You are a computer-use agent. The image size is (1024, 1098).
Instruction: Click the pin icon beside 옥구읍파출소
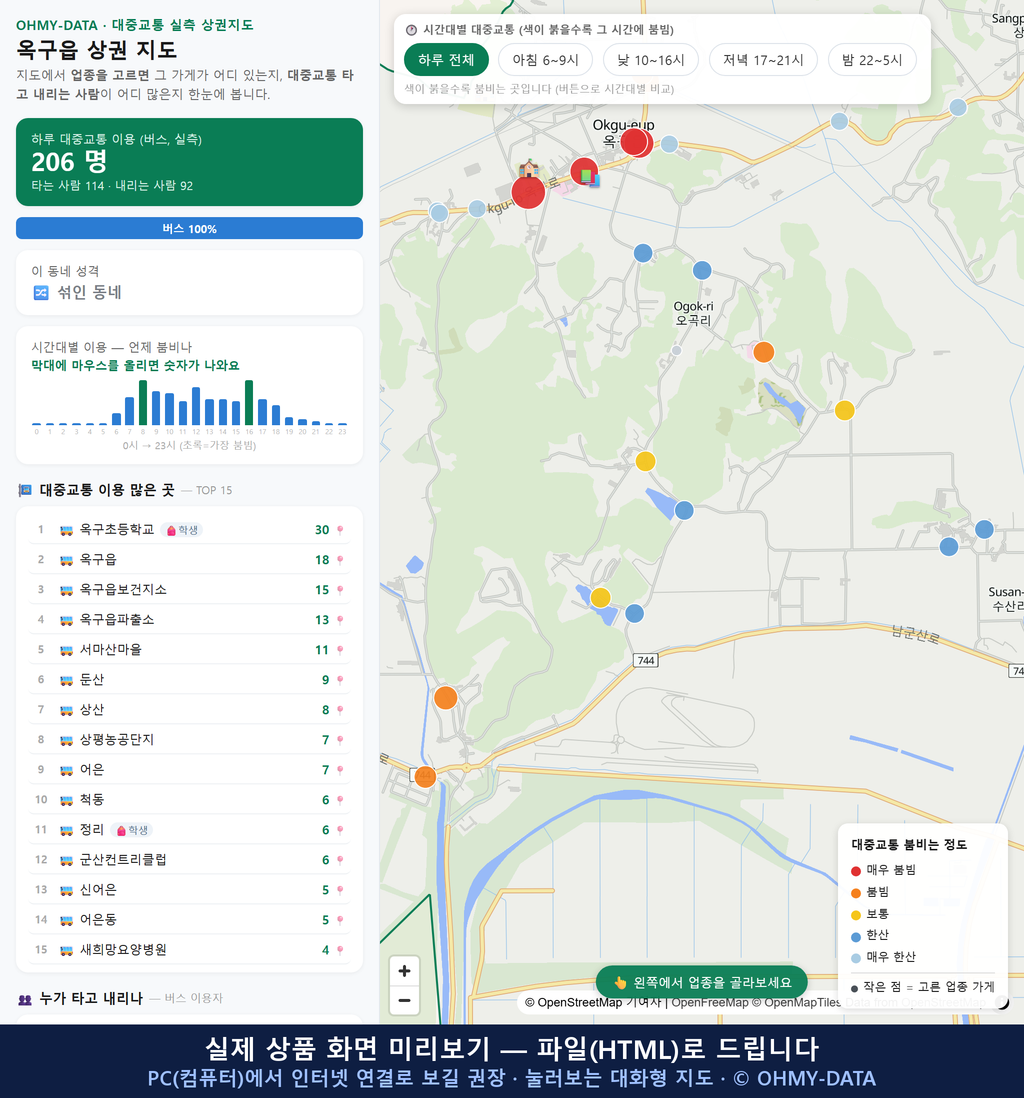[340, 620]
